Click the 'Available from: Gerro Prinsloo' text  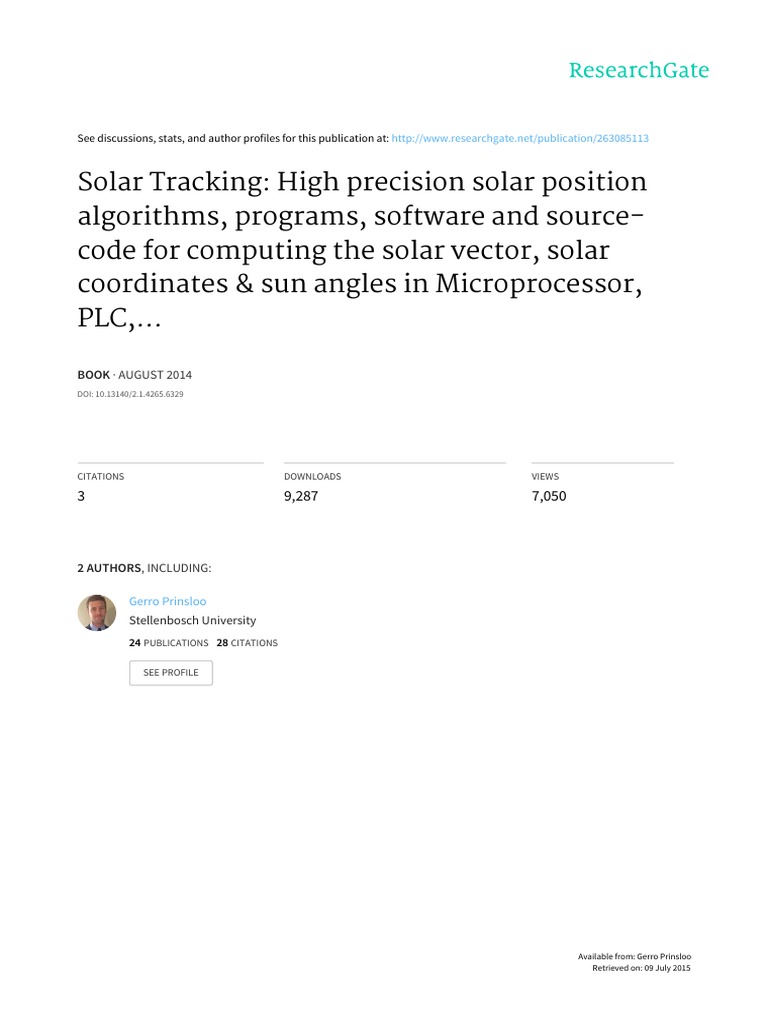[634, 957]
